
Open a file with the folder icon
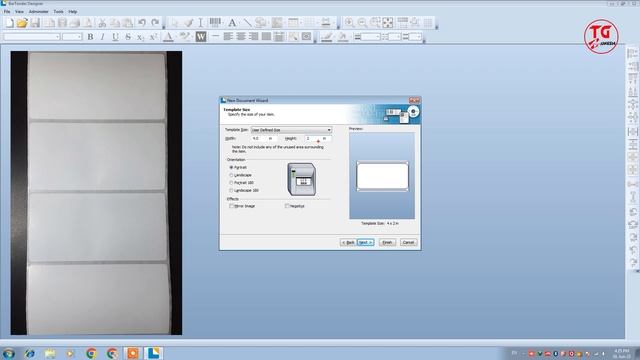coord(22,23)
